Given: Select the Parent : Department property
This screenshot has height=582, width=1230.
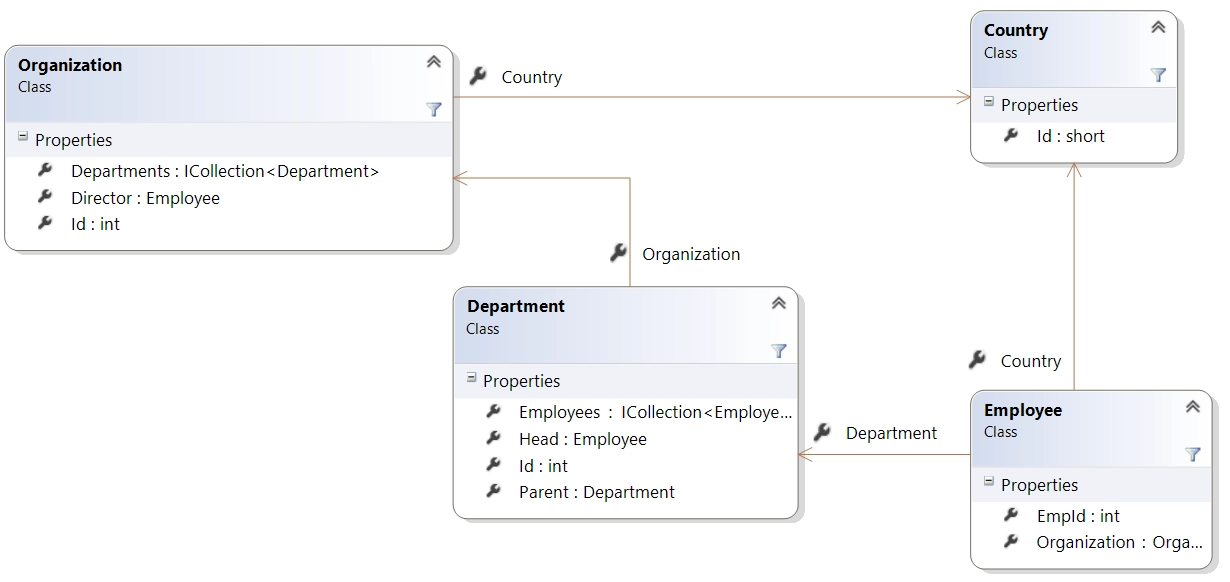Looking at the screenshot, I should click(x=596, y=492).
